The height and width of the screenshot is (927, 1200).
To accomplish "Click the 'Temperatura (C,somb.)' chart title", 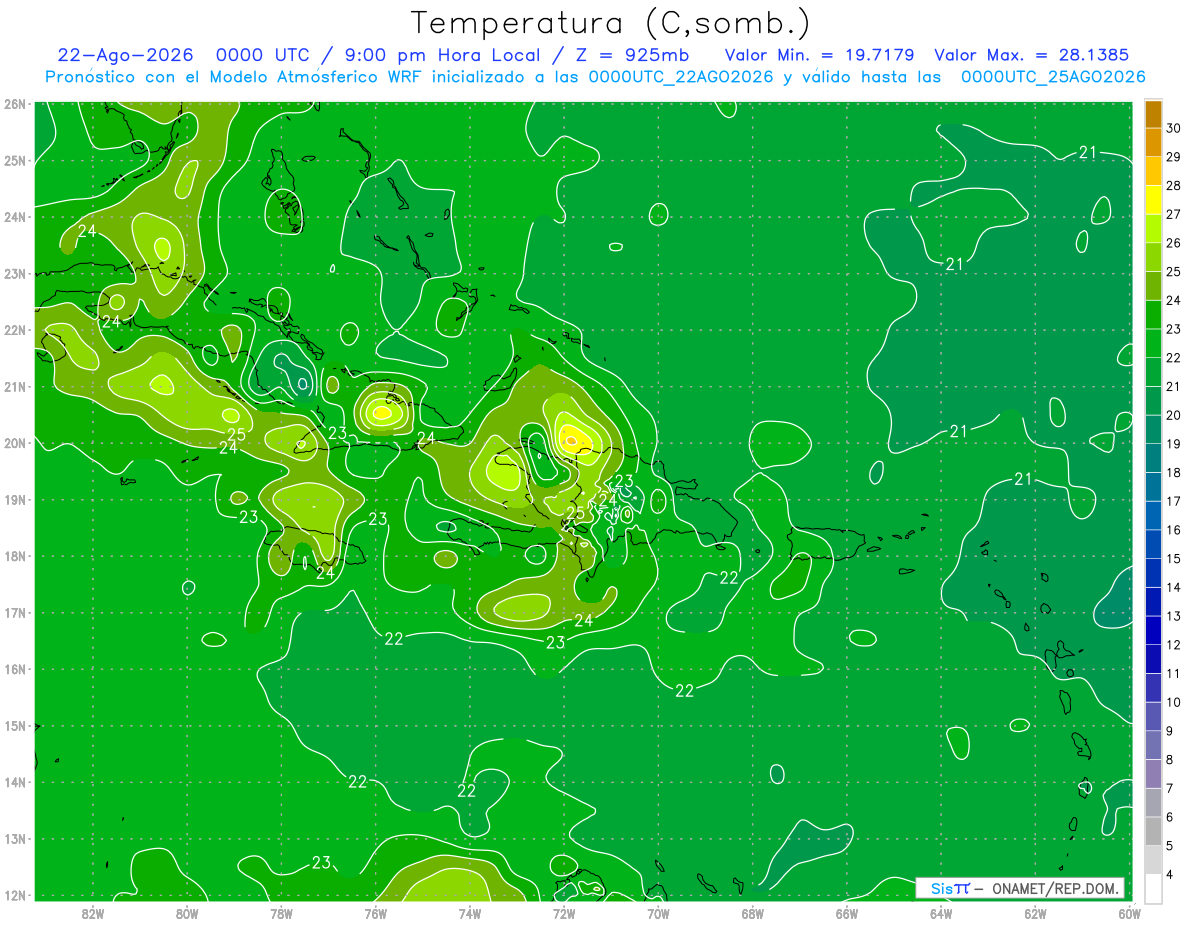I will point(611,23).
